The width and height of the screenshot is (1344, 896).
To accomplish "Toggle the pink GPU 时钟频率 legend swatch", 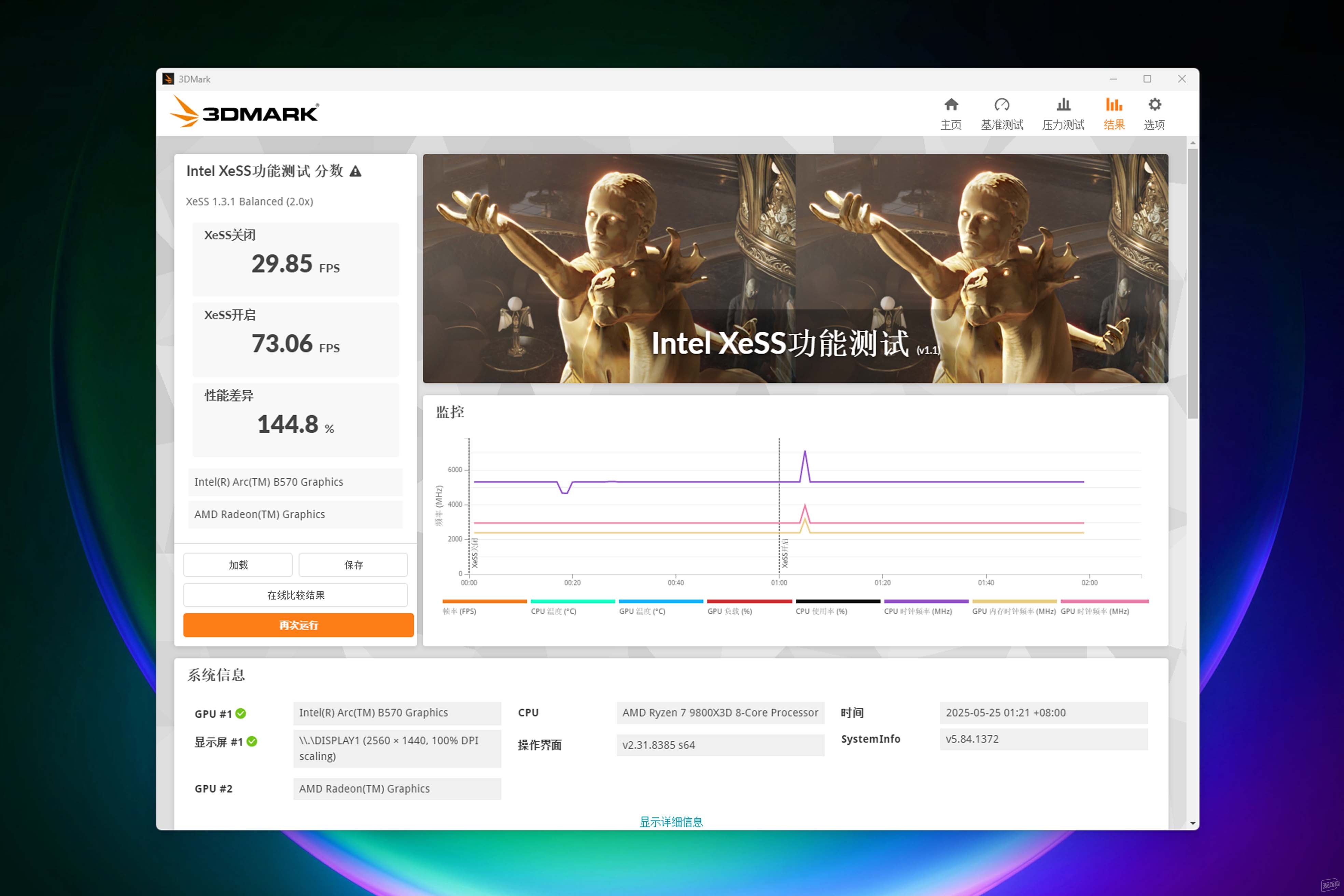I will point(1104,601).
